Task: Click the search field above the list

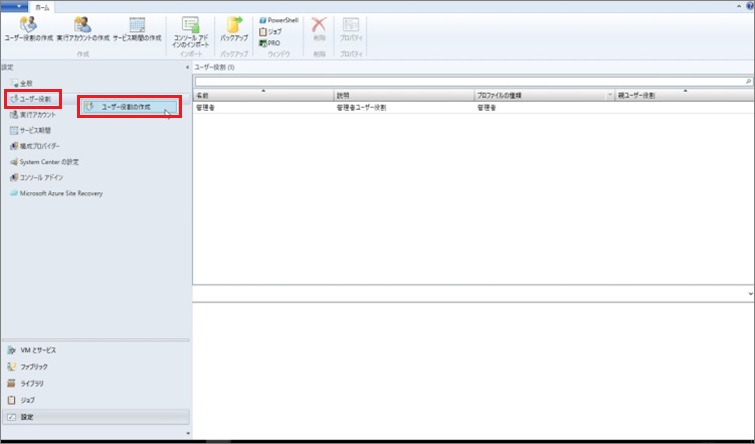Action: [470, 80]
